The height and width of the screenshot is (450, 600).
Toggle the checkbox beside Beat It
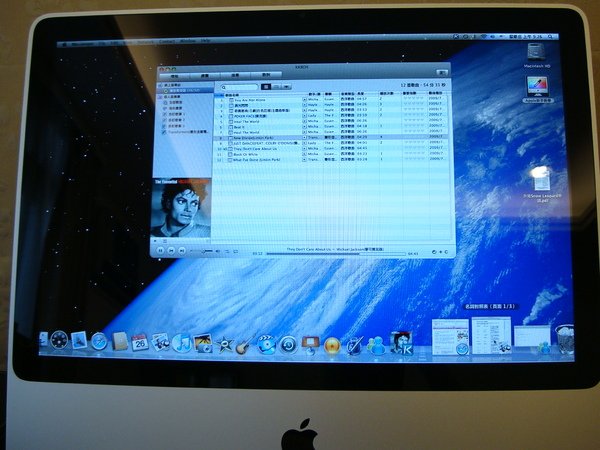(231, 127)
